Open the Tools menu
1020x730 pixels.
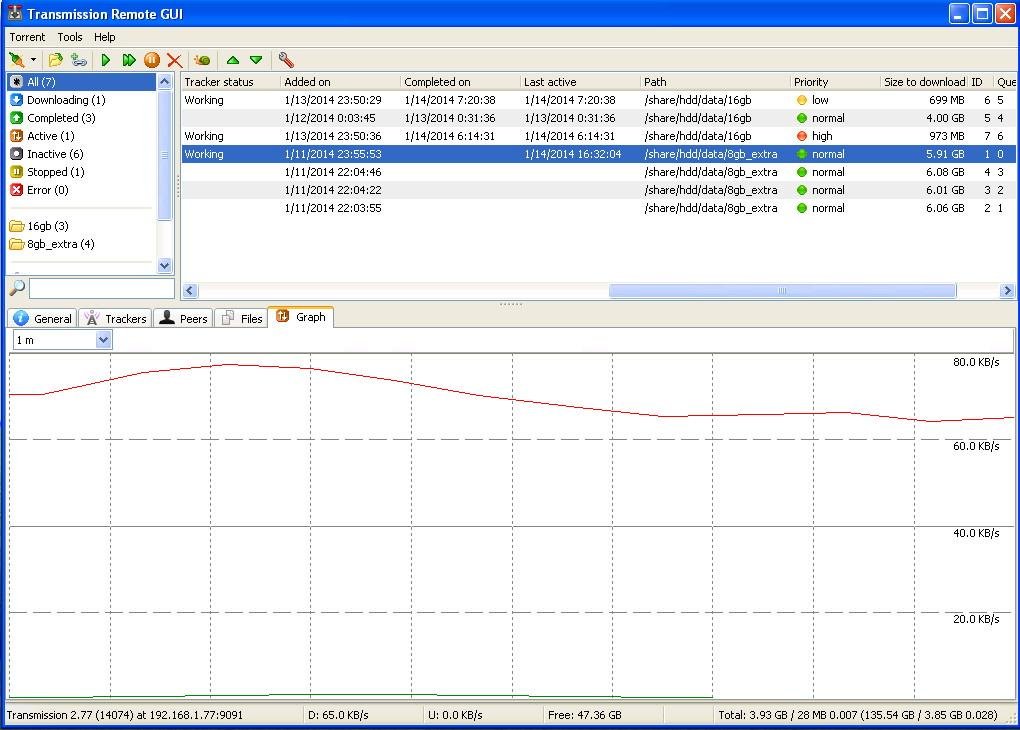(x=70, y=37)
